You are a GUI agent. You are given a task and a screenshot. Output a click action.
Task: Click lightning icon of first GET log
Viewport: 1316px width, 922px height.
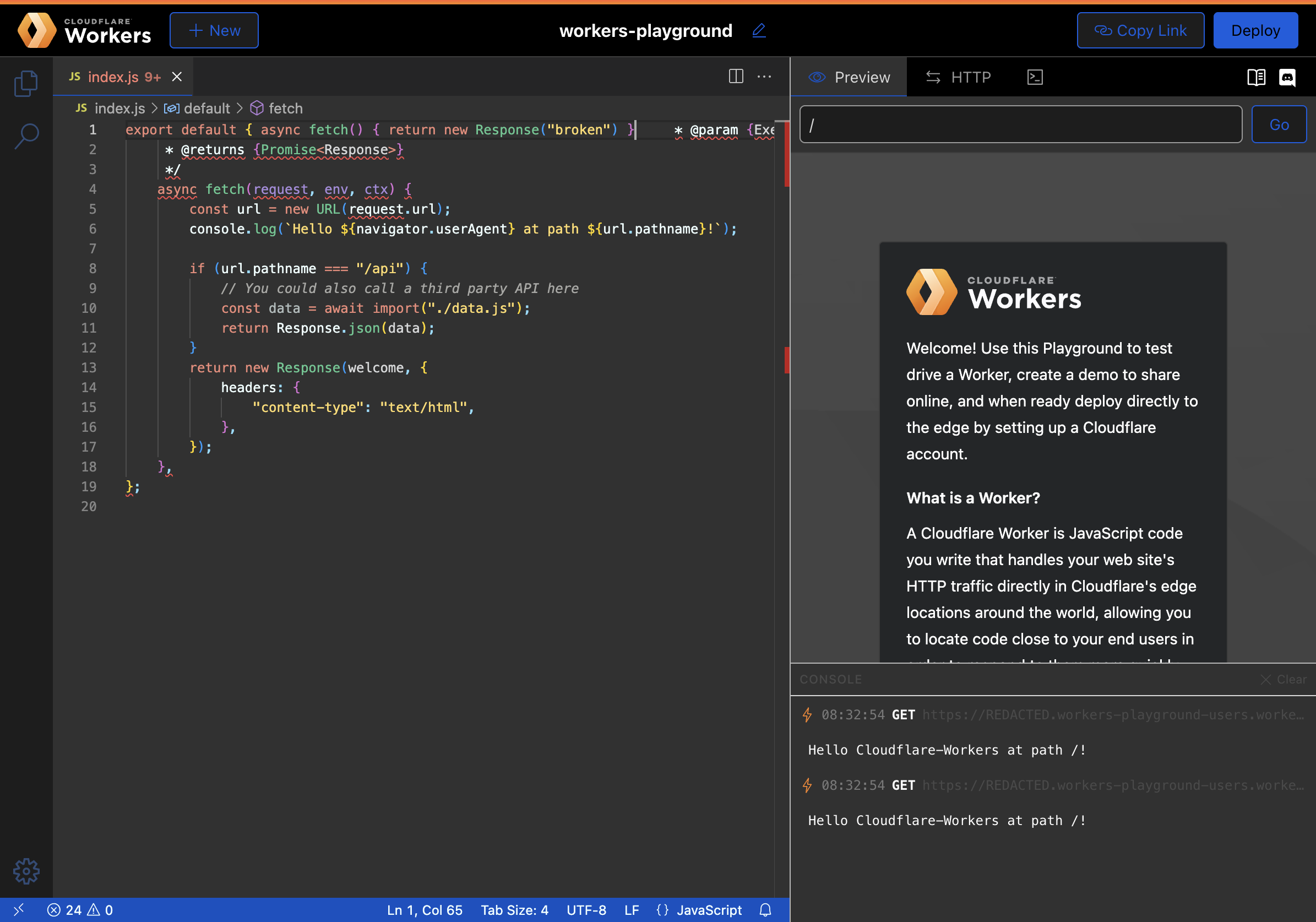coord(807,714)
